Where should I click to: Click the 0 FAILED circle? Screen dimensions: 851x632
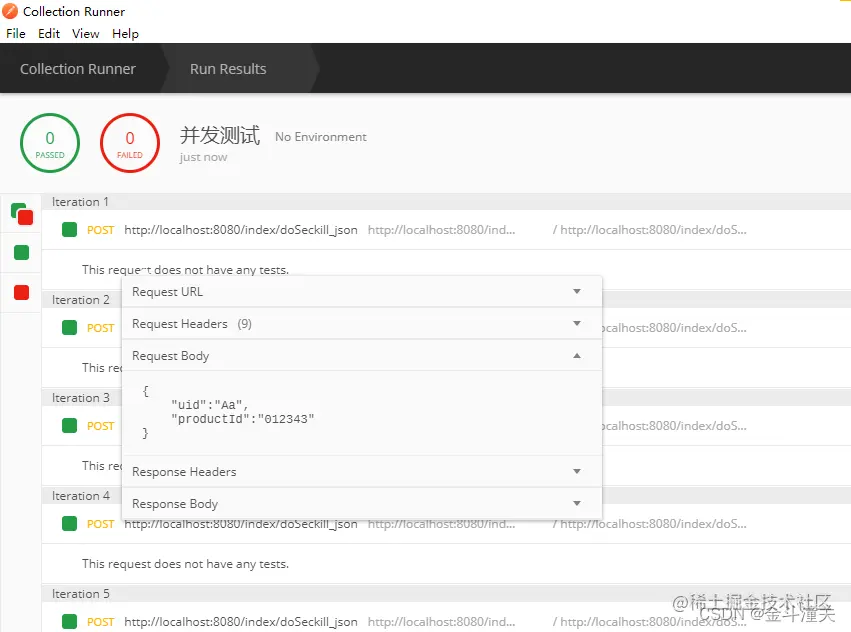[x=130, y=143]
